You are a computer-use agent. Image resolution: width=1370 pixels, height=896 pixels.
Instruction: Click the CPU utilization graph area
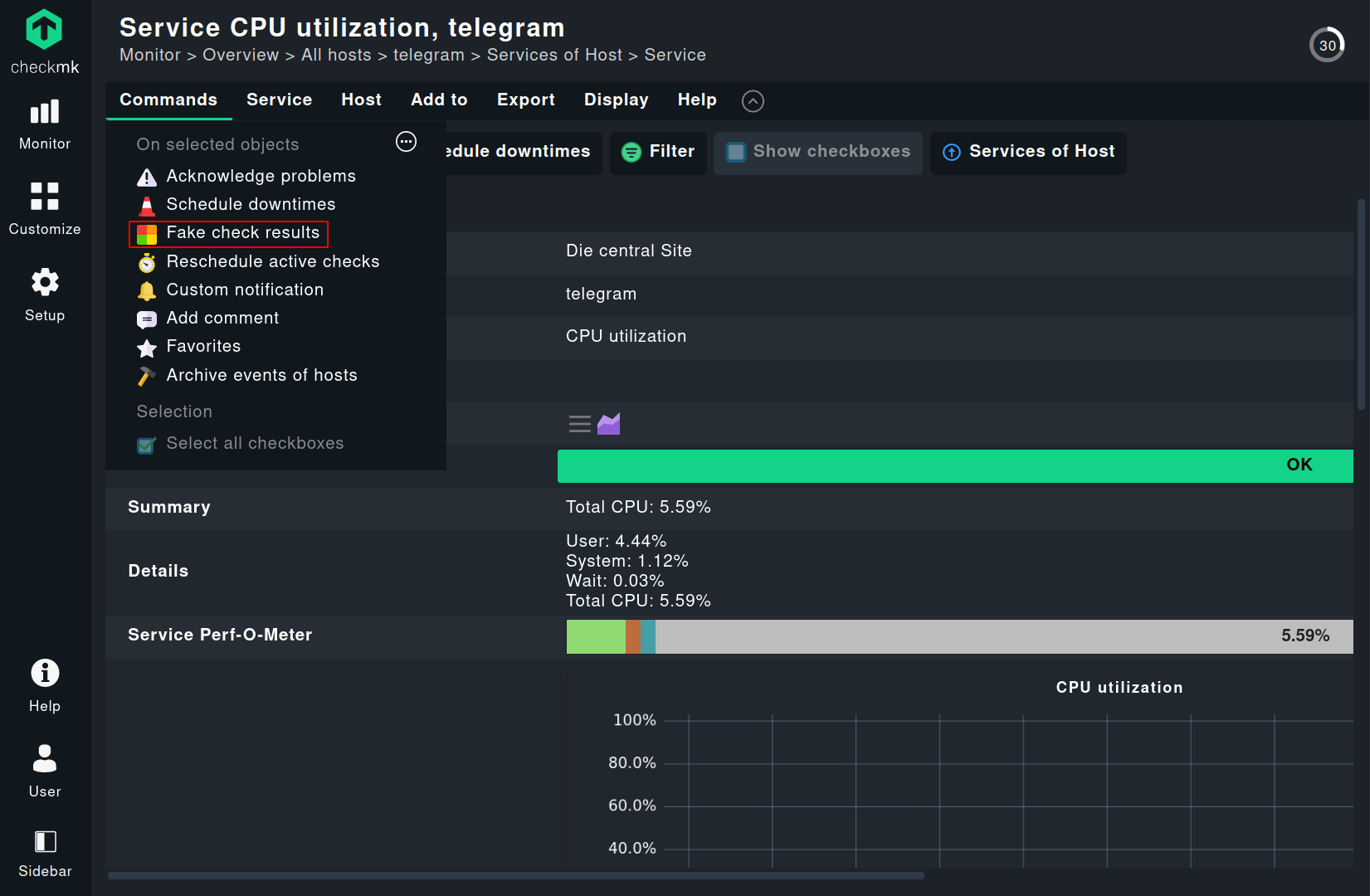pos(1008,792)
